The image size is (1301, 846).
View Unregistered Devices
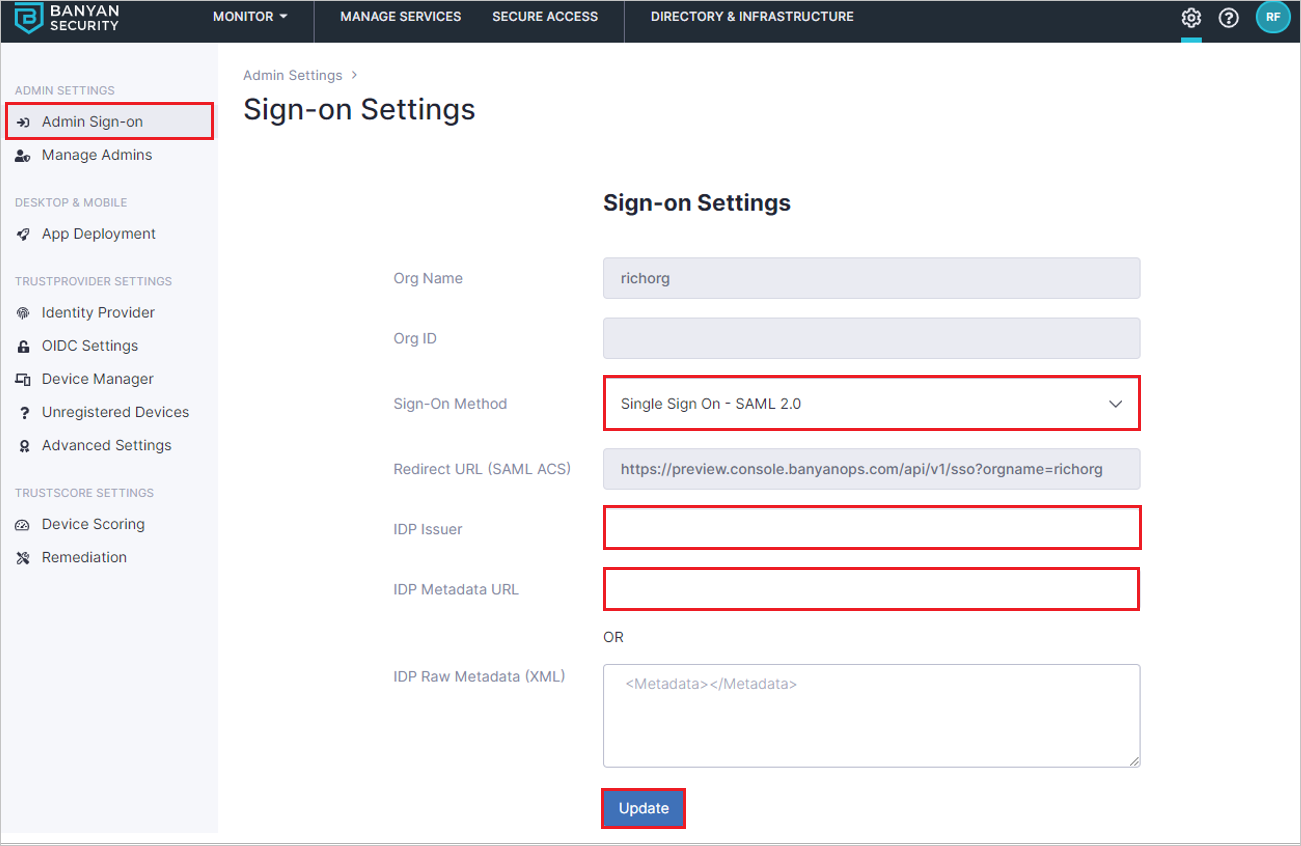[x=114, y=411]
